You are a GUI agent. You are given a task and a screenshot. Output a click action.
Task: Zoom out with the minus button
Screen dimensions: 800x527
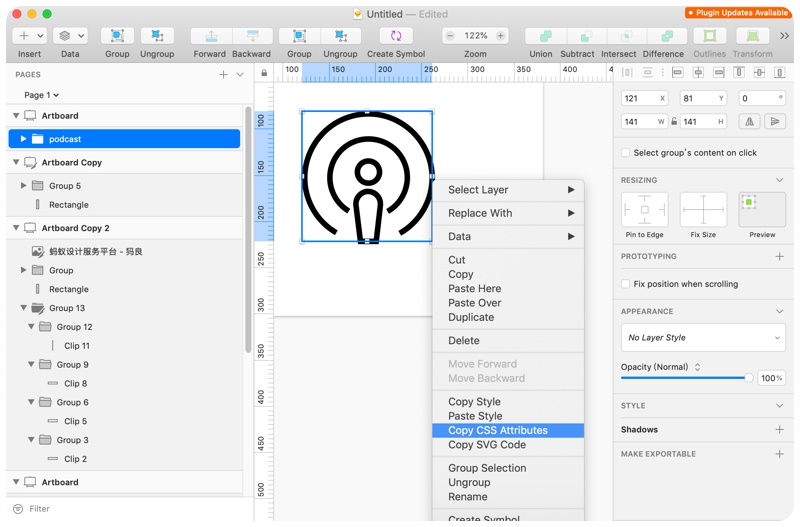[x=450, y=36]
